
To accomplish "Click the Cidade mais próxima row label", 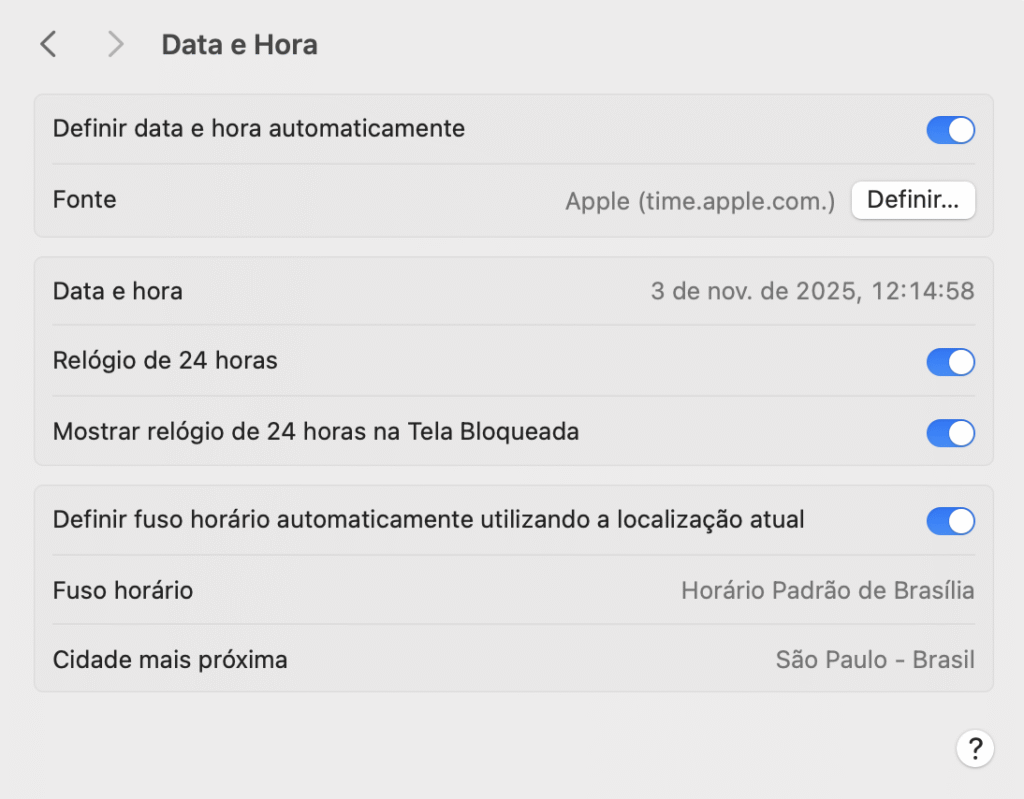I will [x=170, y=660].
